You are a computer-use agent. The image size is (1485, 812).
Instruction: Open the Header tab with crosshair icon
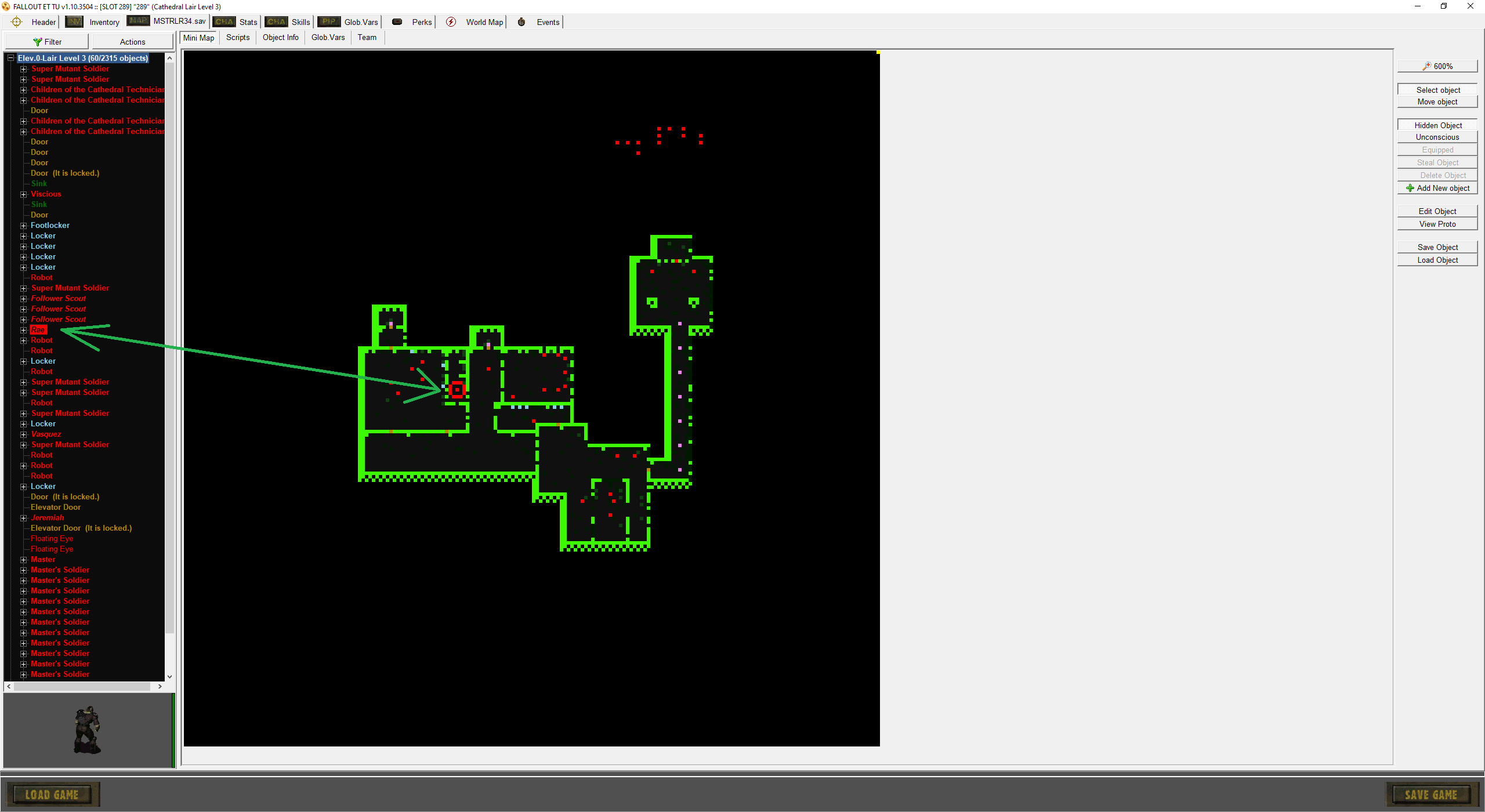coord(34,22)
